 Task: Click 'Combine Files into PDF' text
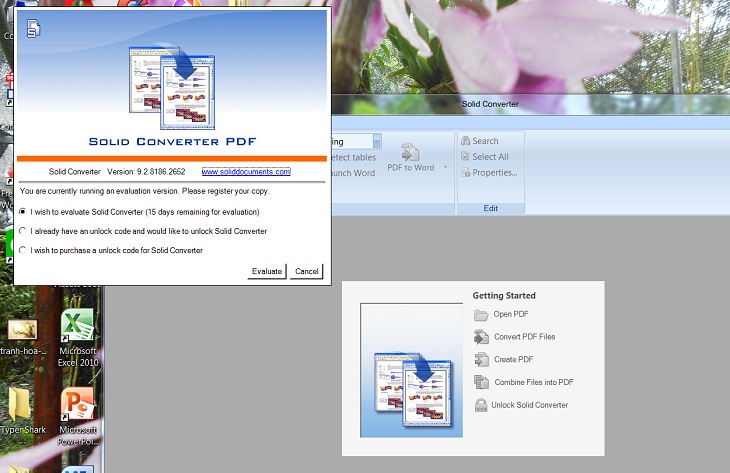click(534, 382)
